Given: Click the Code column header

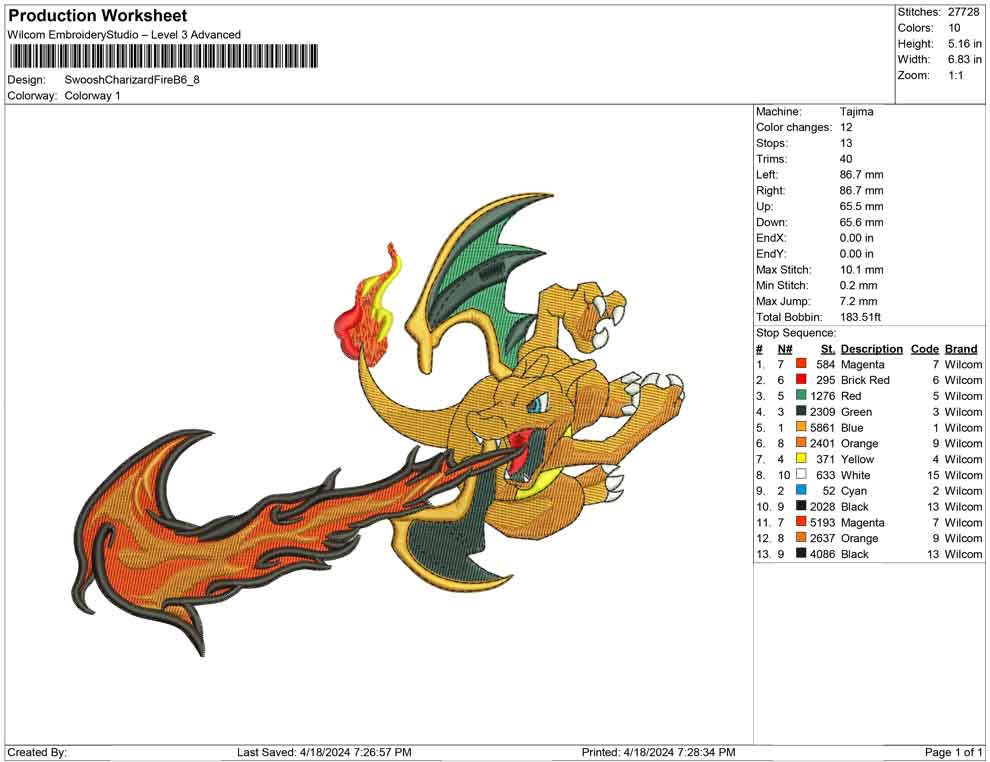Looking at the screenshot, I should coord(925,348).
